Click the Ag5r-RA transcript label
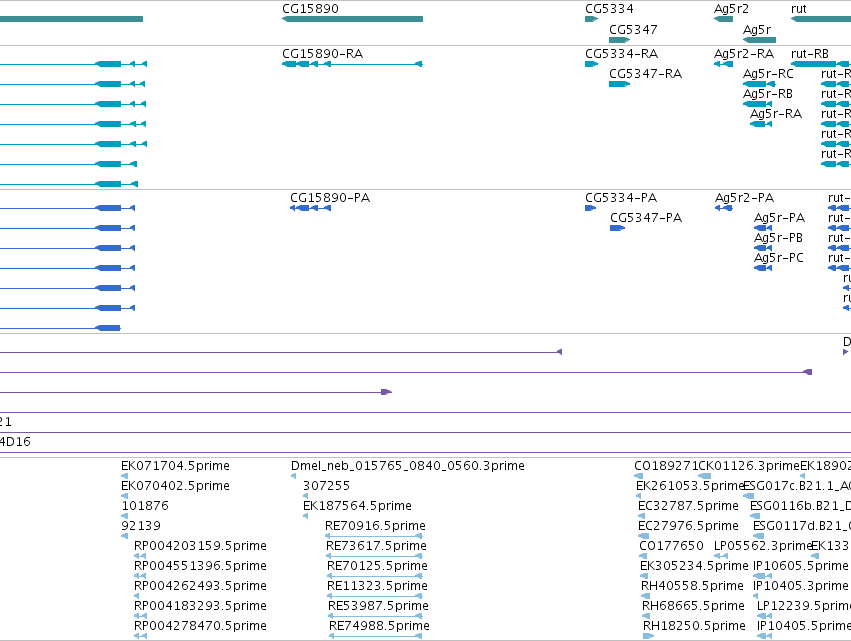The width and height of the screenshot is (851, 641). (776, 114)
